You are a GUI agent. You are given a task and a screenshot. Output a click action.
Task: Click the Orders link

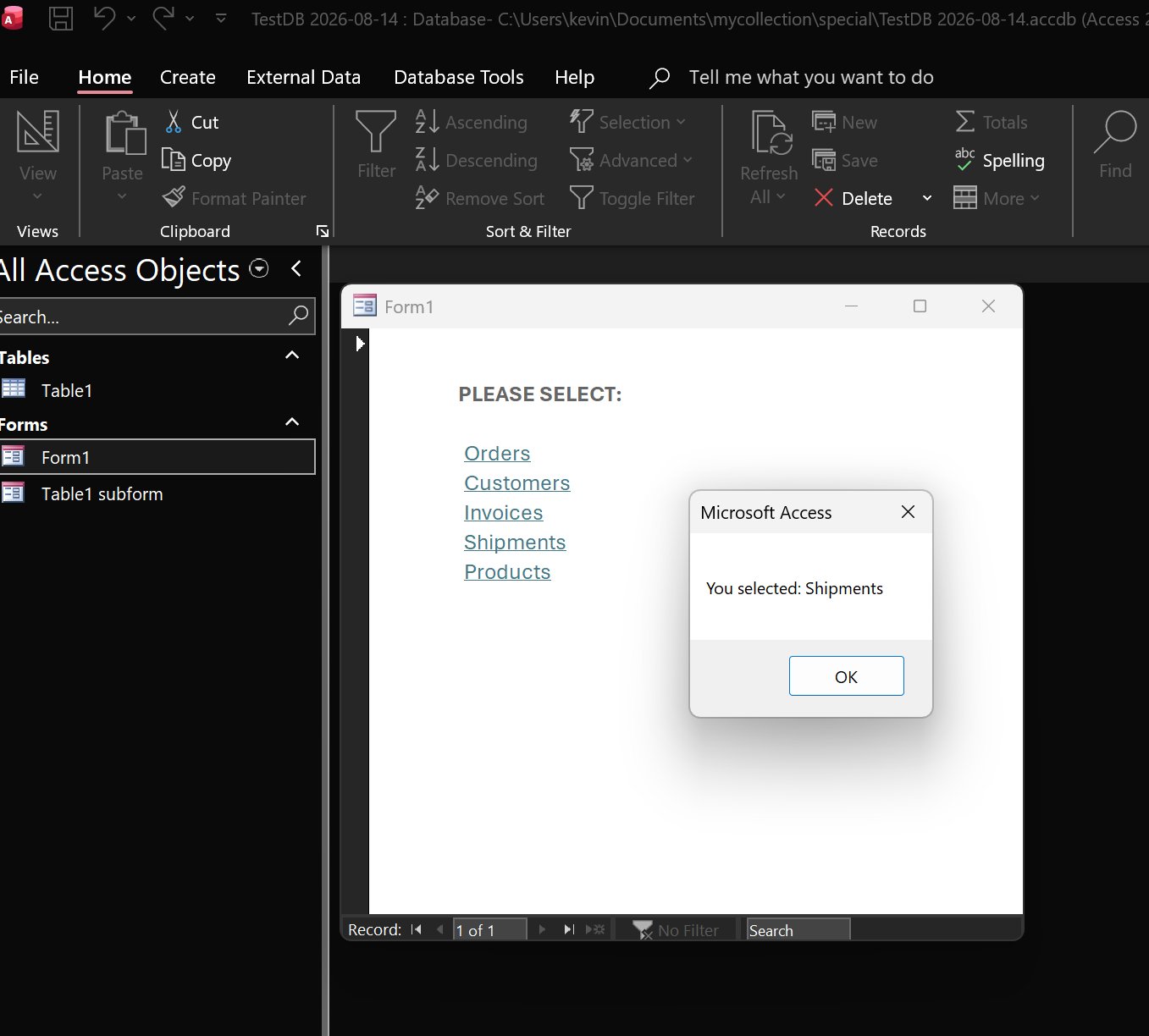tap(497, 453)
